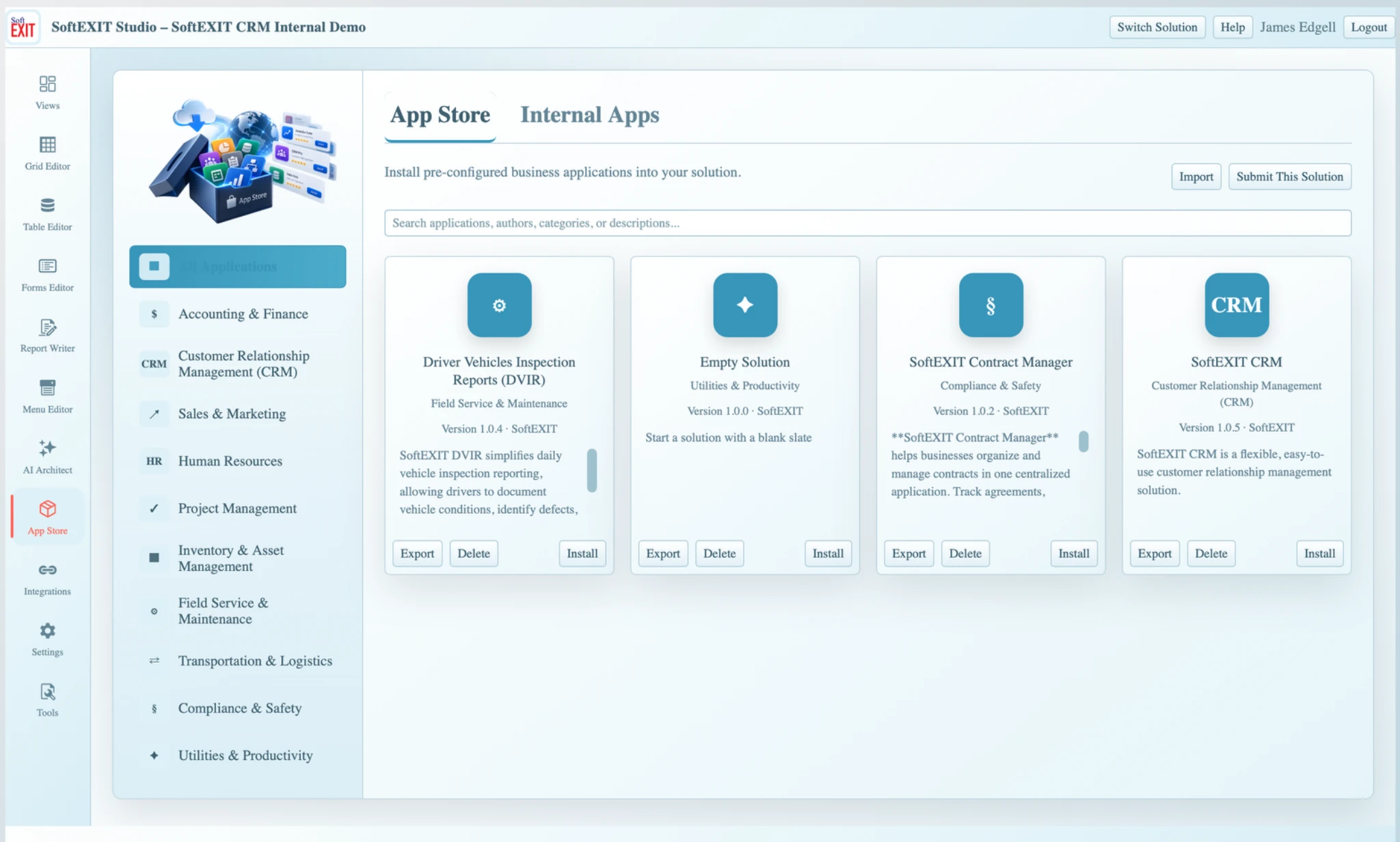The width and height of the screenshot is (1400, 842).
Task: Open the Grid Editor icon
Action: [47, 145]
